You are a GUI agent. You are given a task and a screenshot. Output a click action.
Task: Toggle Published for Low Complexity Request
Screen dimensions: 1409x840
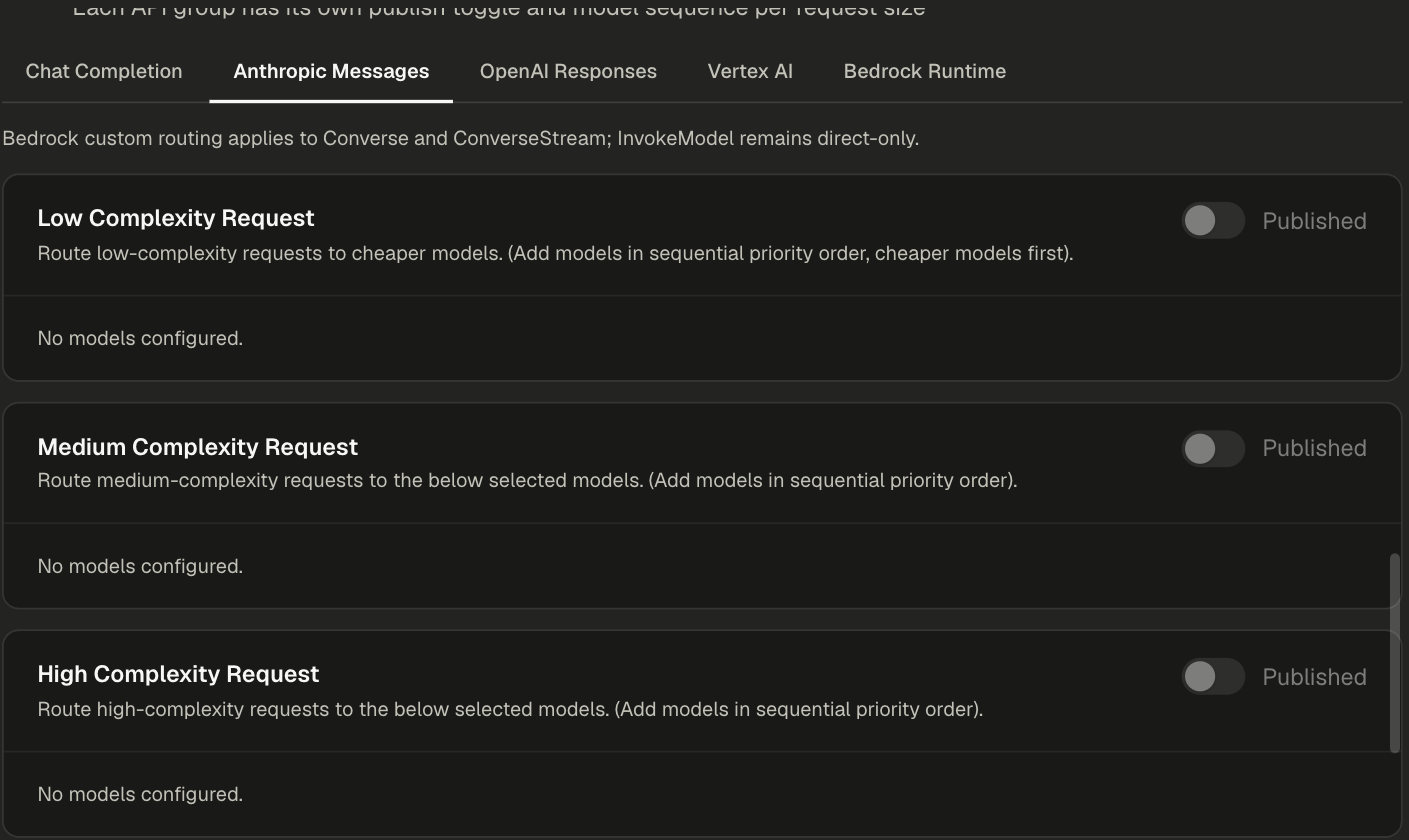1213,220
